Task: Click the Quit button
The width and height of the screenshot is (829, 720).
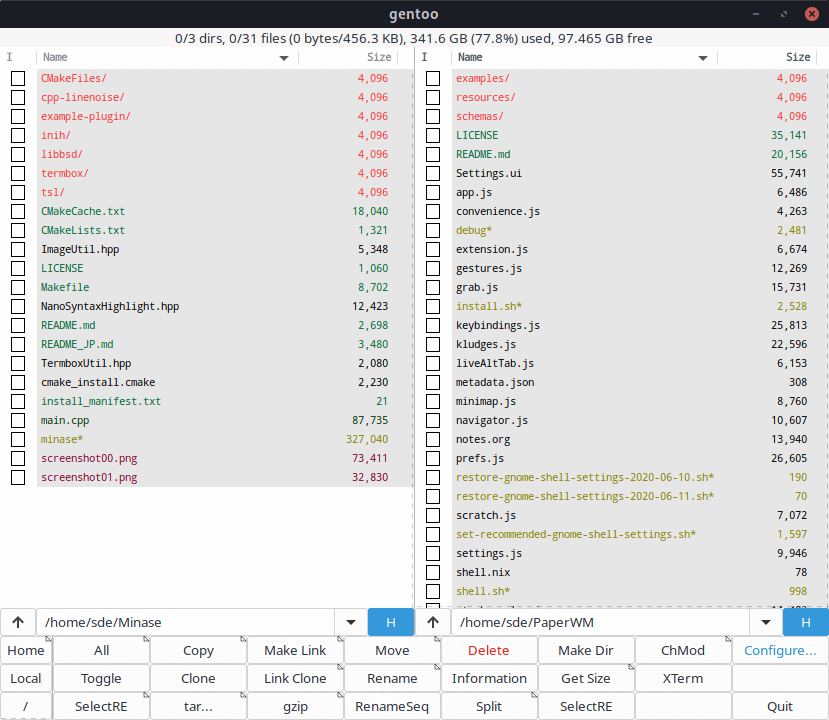Action: (780, 706)
